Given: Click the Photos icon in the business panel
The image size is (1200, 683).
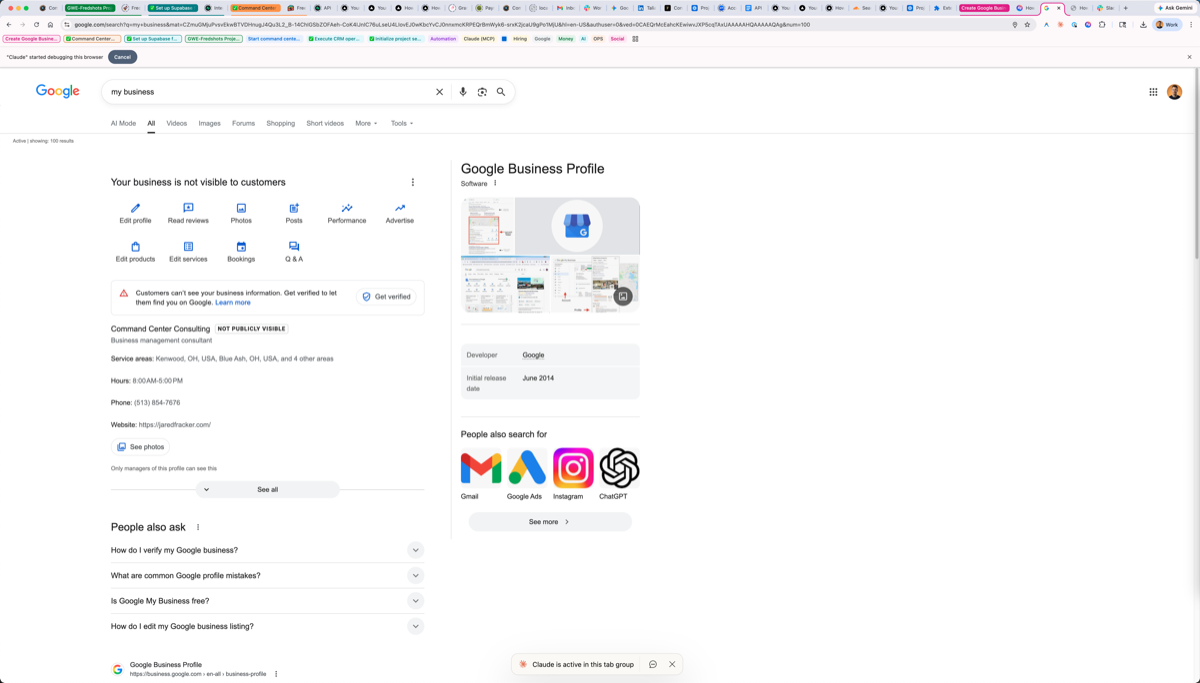Looking at the screenshot, I should [x=241, y=207].
